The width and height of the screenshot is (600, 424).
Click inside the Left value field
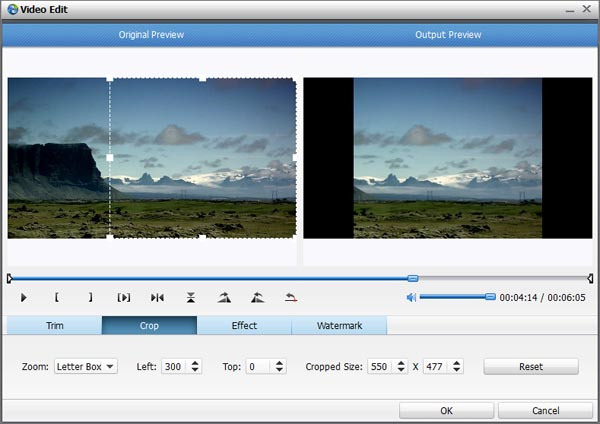[x=173, y=367]
